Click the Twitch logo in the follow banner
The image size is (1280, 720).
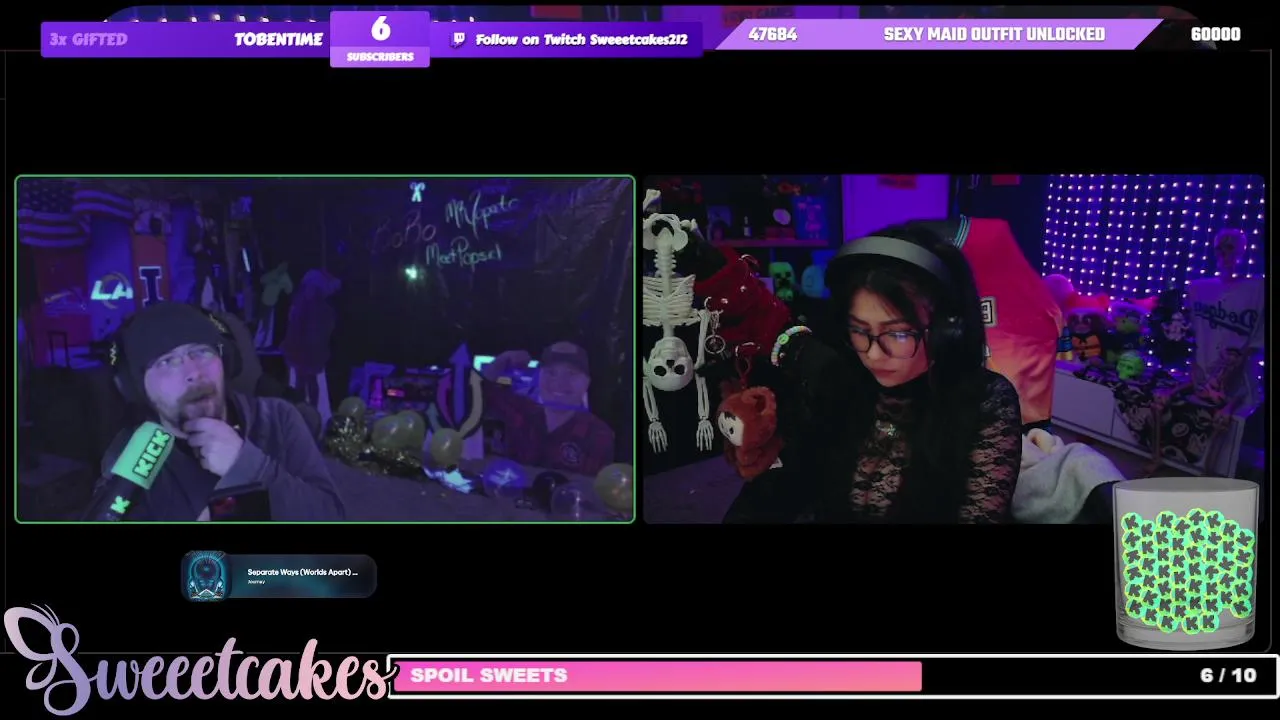pyautogui.click(x=458, y=39)
